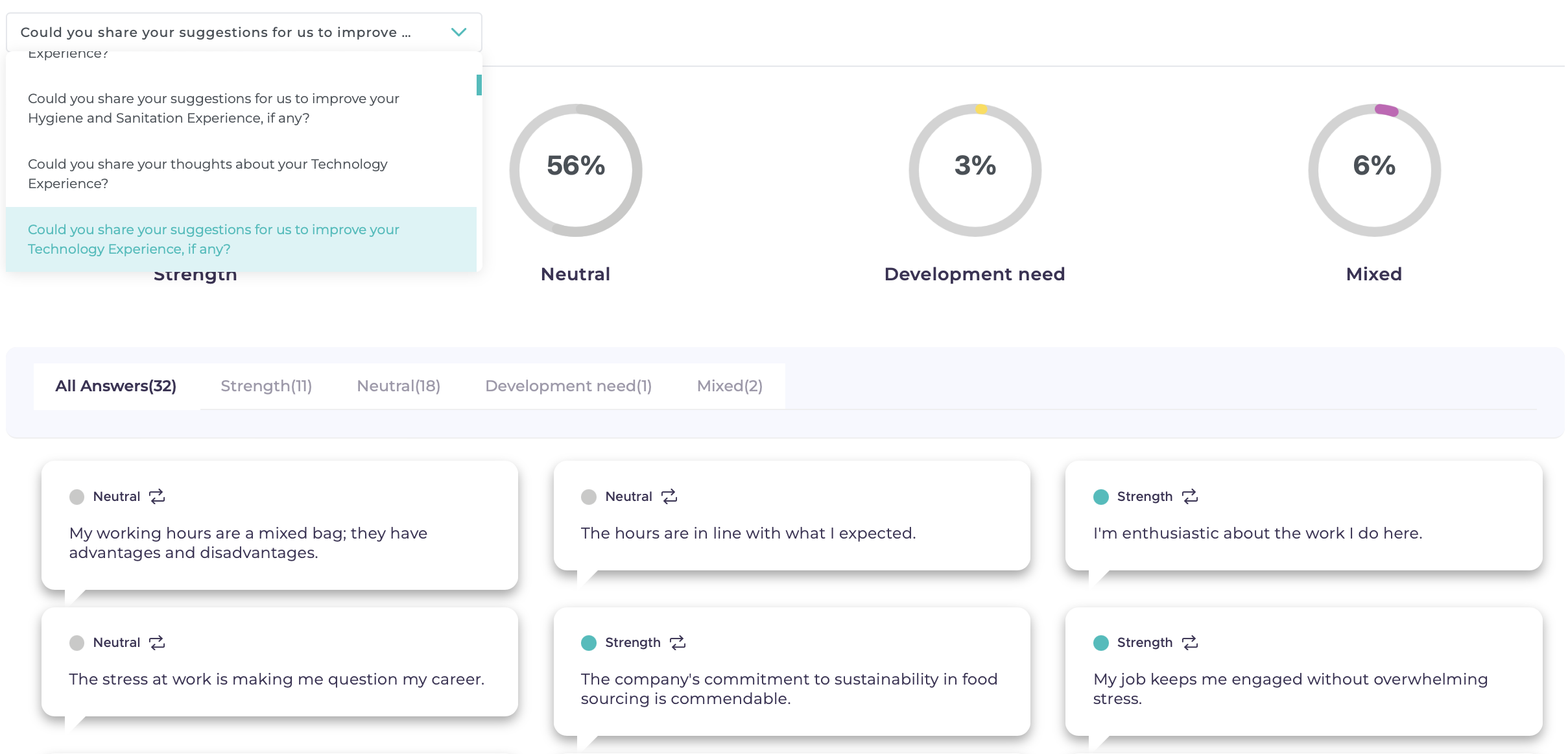Switch to the Strength(11) tab
The height and width of the screenshot is (754, 1568).
(266, 386)
